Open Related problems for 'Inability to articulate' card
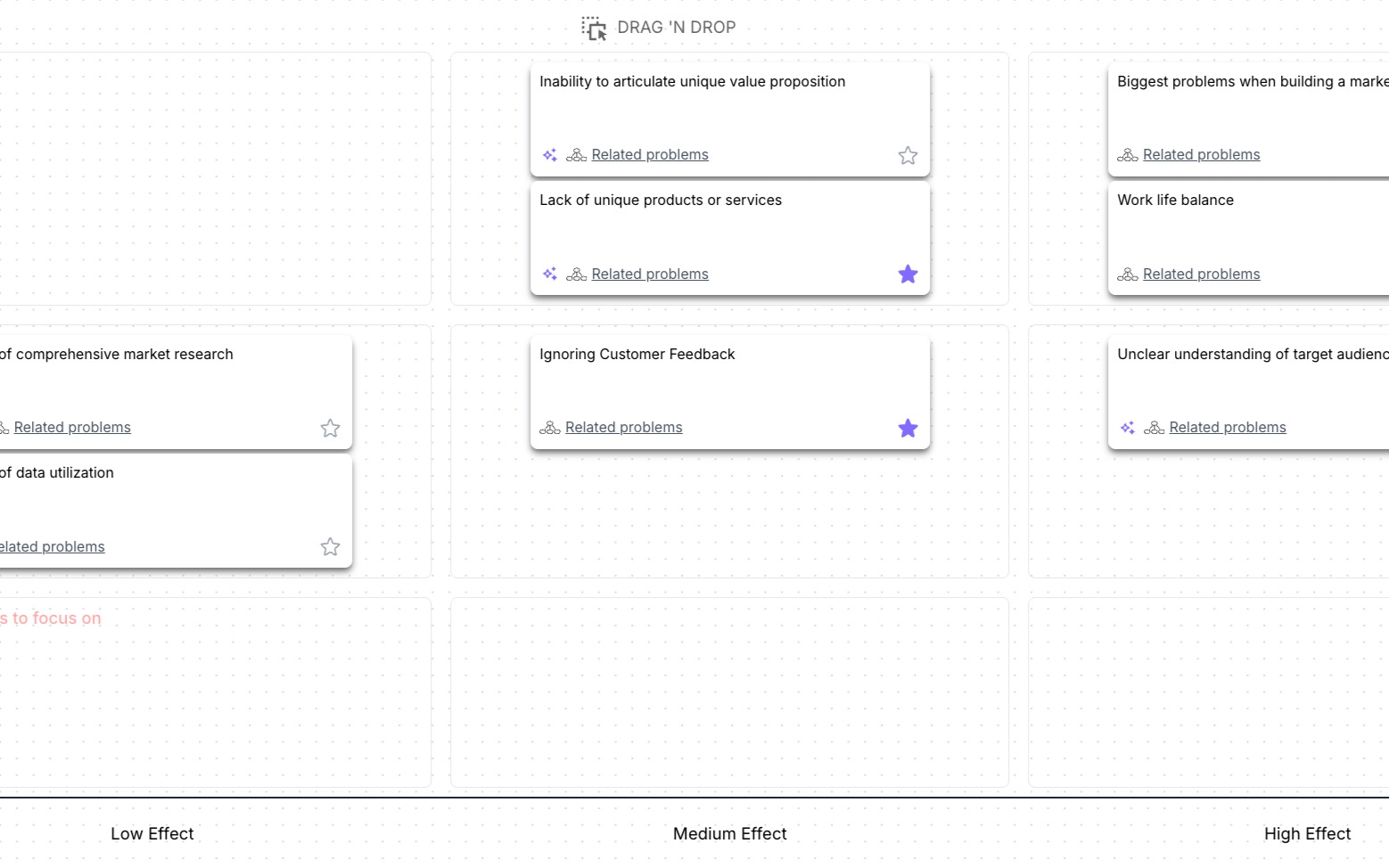Image resolution: width=1389 pixels, height=868 pixels. pos(650,155)
